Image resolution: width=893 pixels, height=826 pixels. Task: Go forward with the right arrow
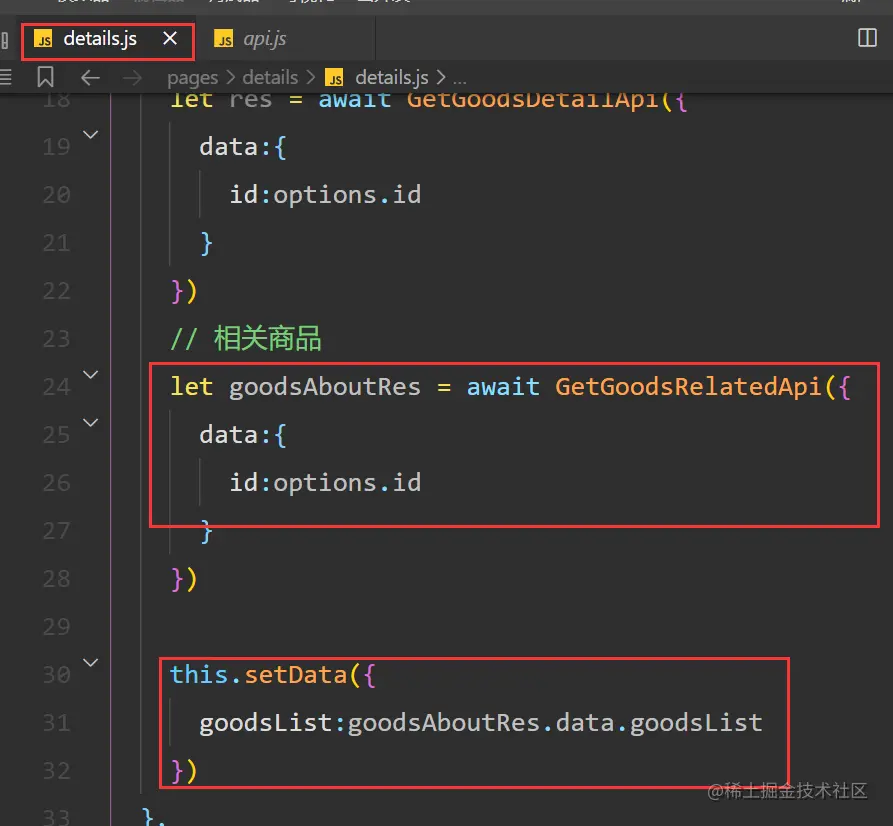click(132, 77)
